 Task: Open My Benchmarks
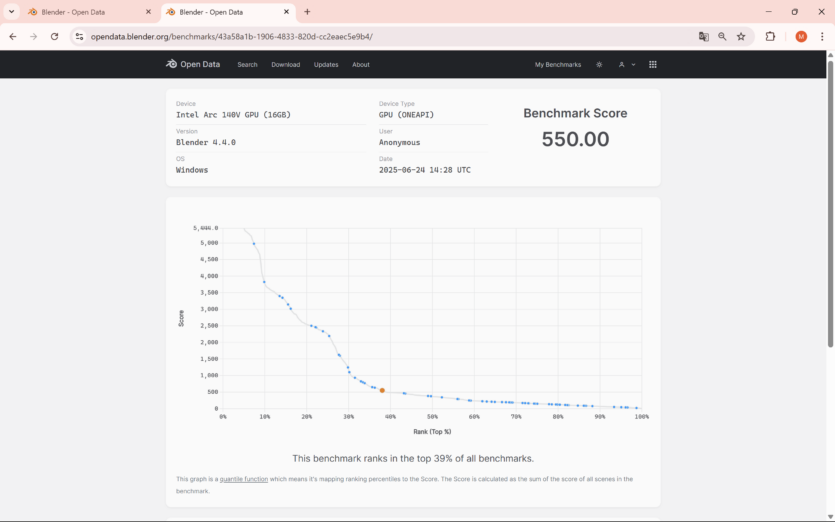[x=558, y=64]
